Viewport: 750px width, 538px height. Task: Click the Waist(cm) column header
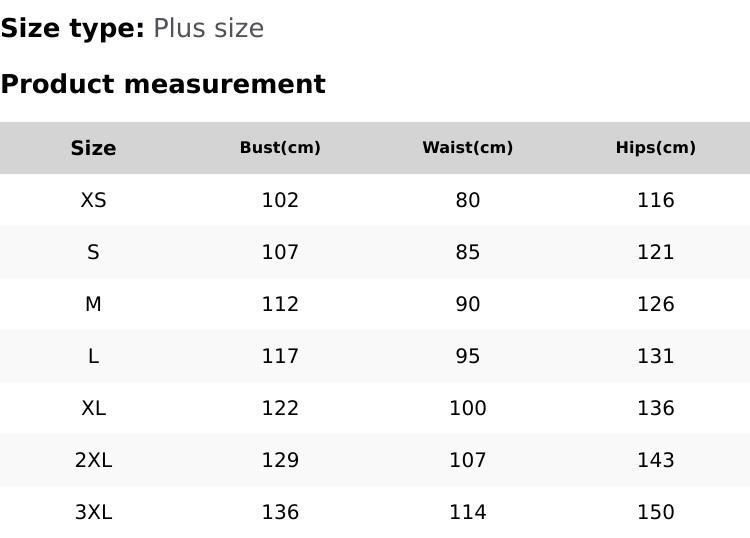coord(467,148)
